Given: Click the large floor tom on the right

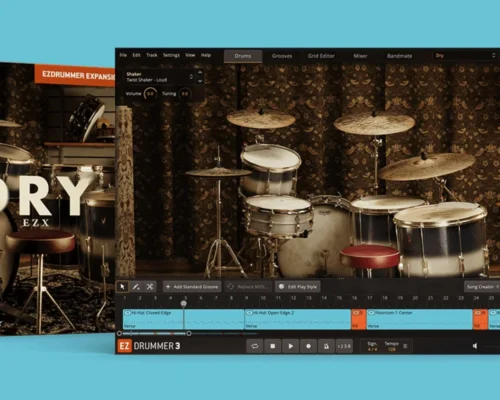Looking at the screenshot, I should 442,238.
